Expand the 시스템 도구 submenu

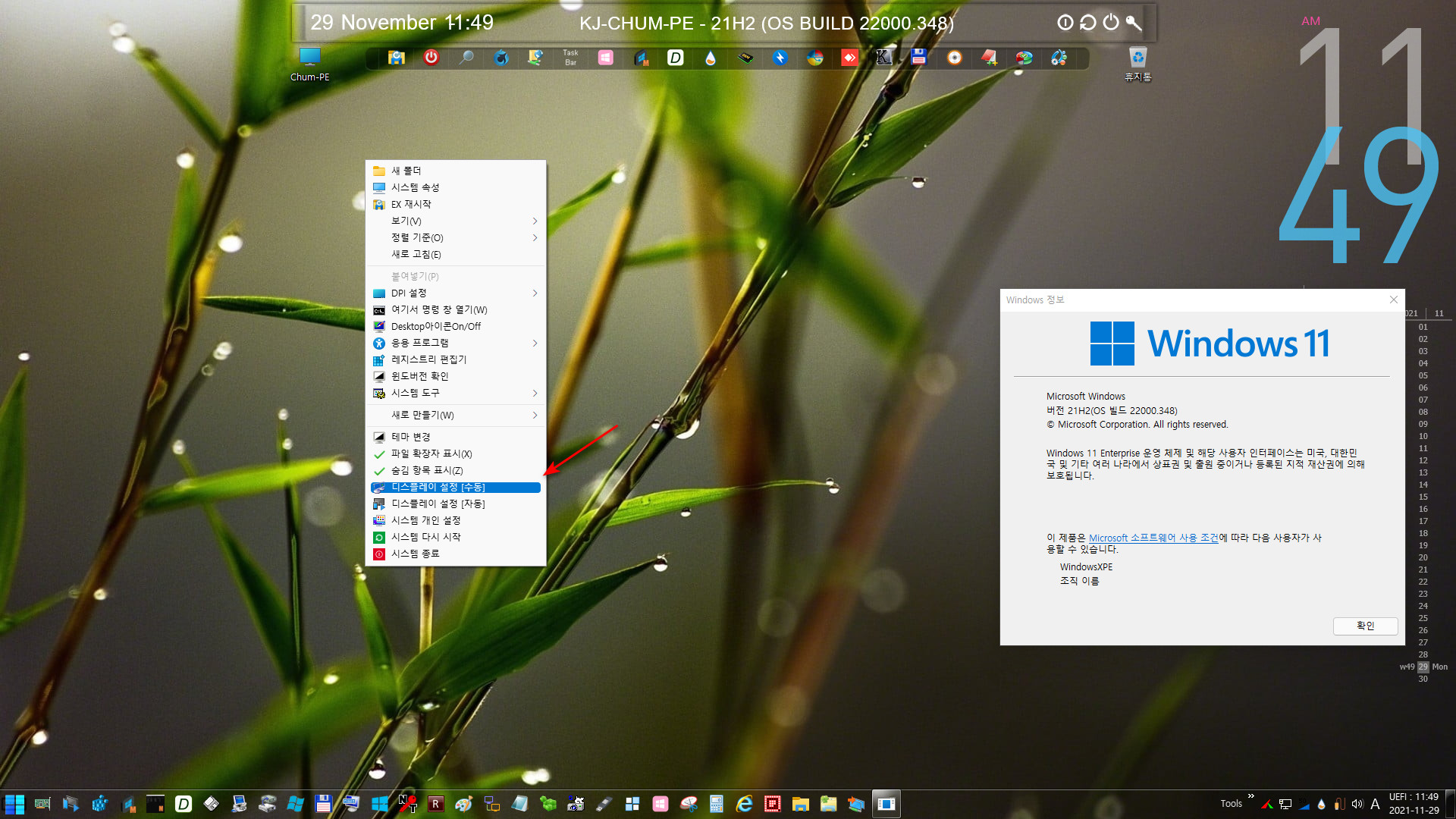pyautogui.click(x=455, y=393)
